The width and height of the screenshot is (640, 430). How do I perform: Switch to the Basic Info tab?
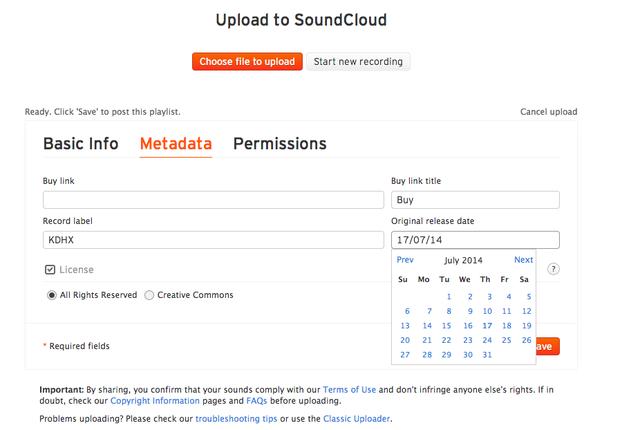click(x=80, y=144)
